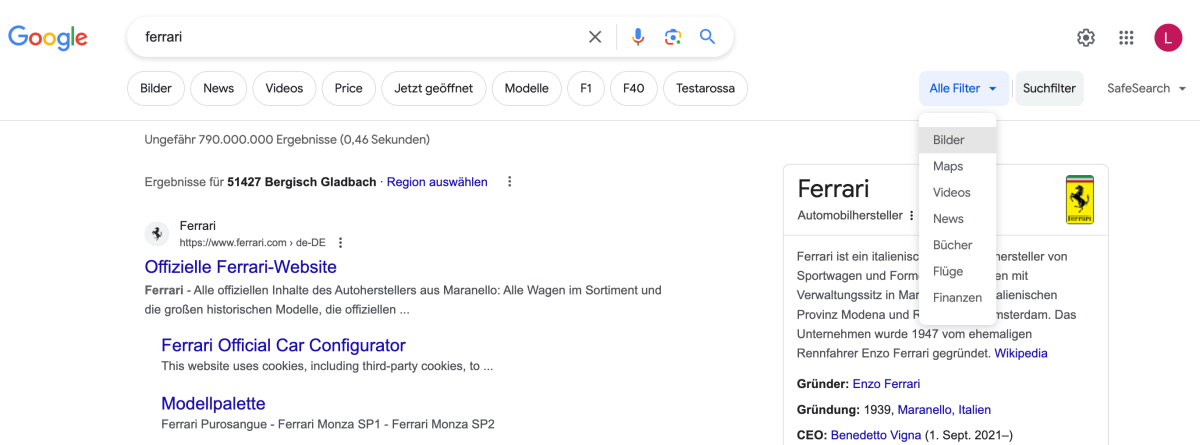Select the Jetzt geöffnet filter chip
The image size is (1200, 445).
[434, 88]
